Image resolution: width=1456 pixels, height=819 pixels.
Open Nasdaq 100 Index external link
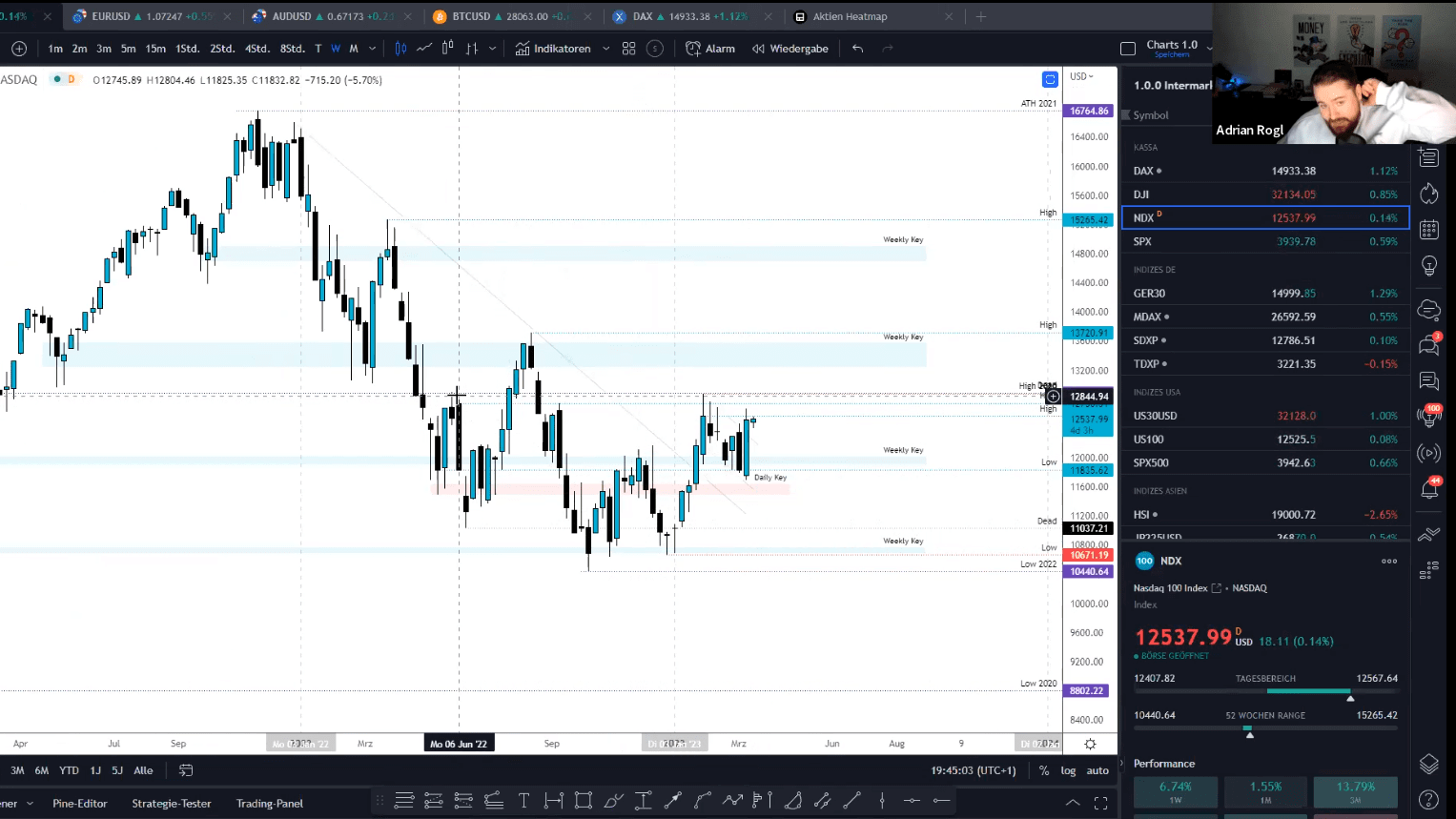tap(1216, 588)
